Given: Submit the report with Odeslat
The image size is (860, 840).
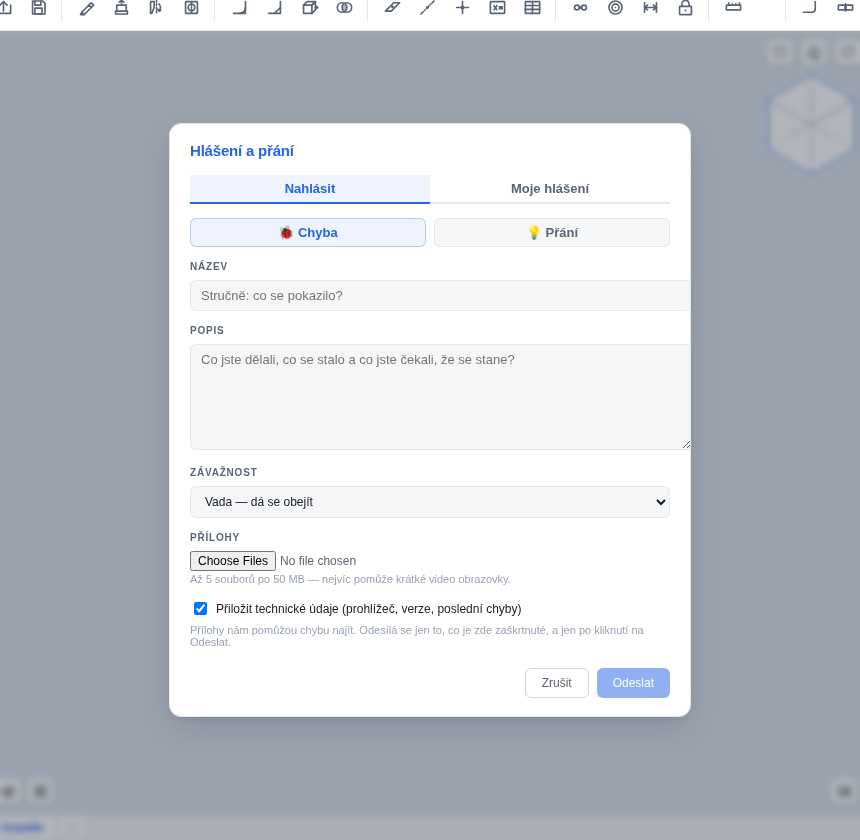Looking at the screenshot, I should pos(633,683).
